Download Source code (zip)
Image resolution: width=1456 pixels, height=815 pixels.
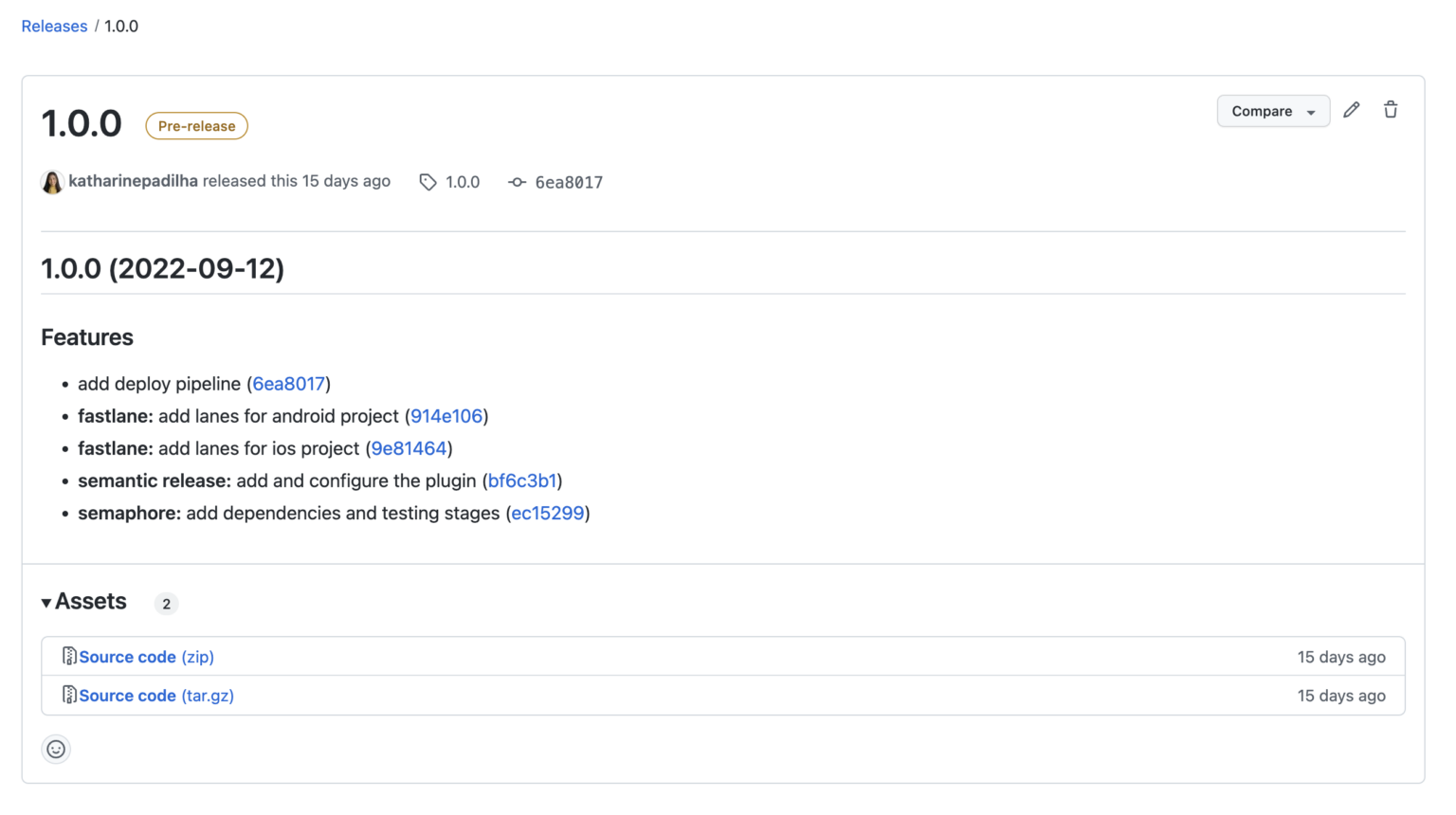146,656
